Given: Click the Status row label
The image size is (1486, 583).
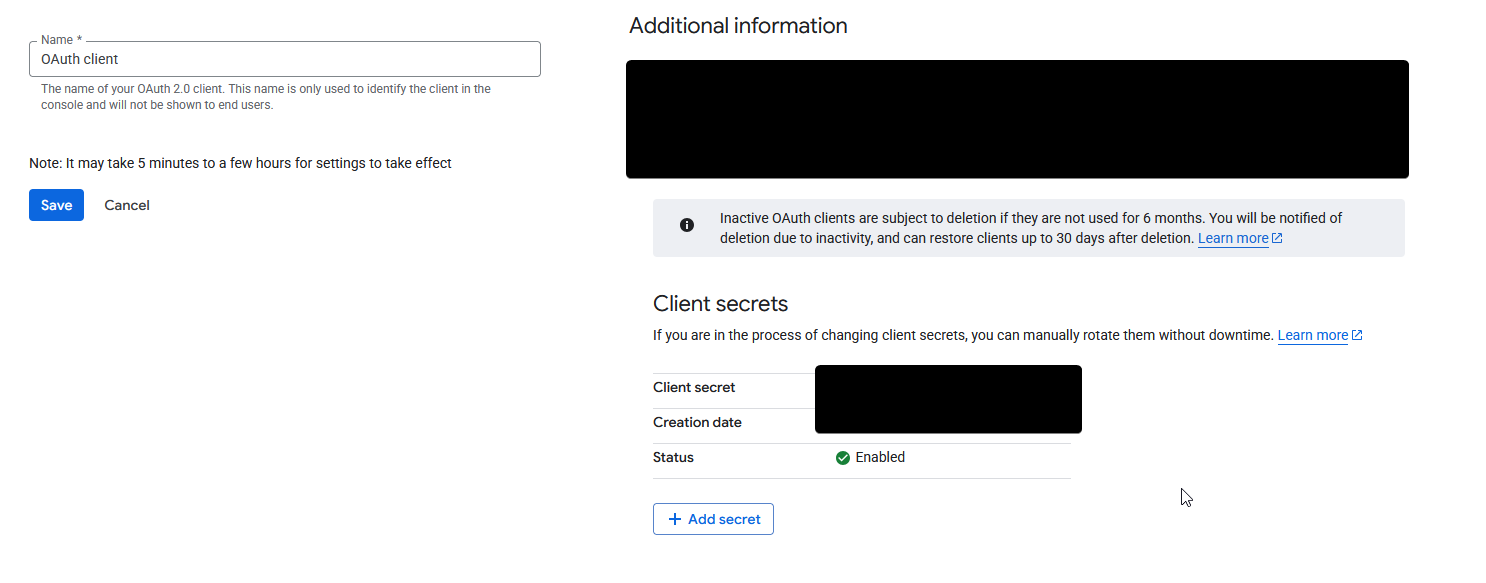Looking at the screenshot, I should [x=673, y=457].
